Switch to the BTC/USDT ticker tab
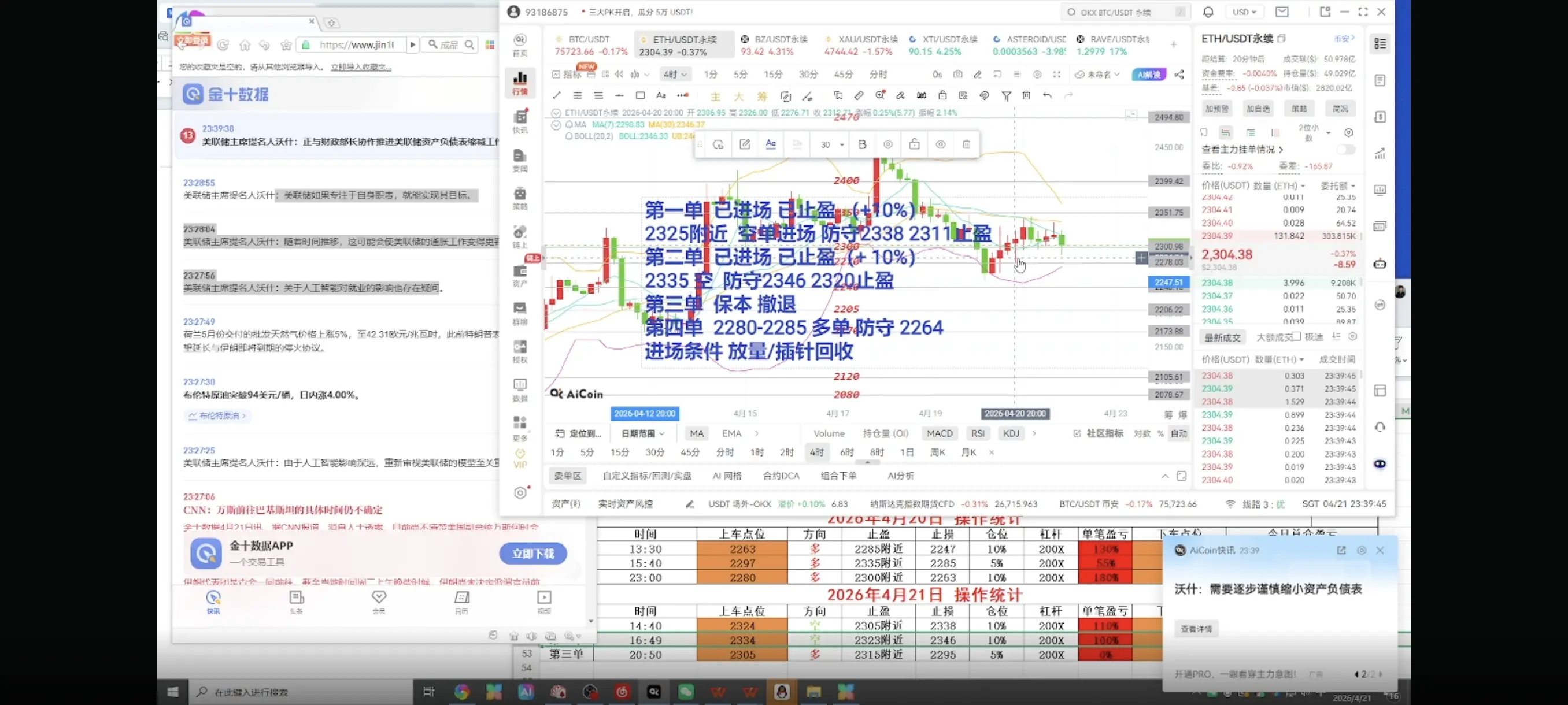This screenshot has width=1568, height=705. tap(589, 45)
